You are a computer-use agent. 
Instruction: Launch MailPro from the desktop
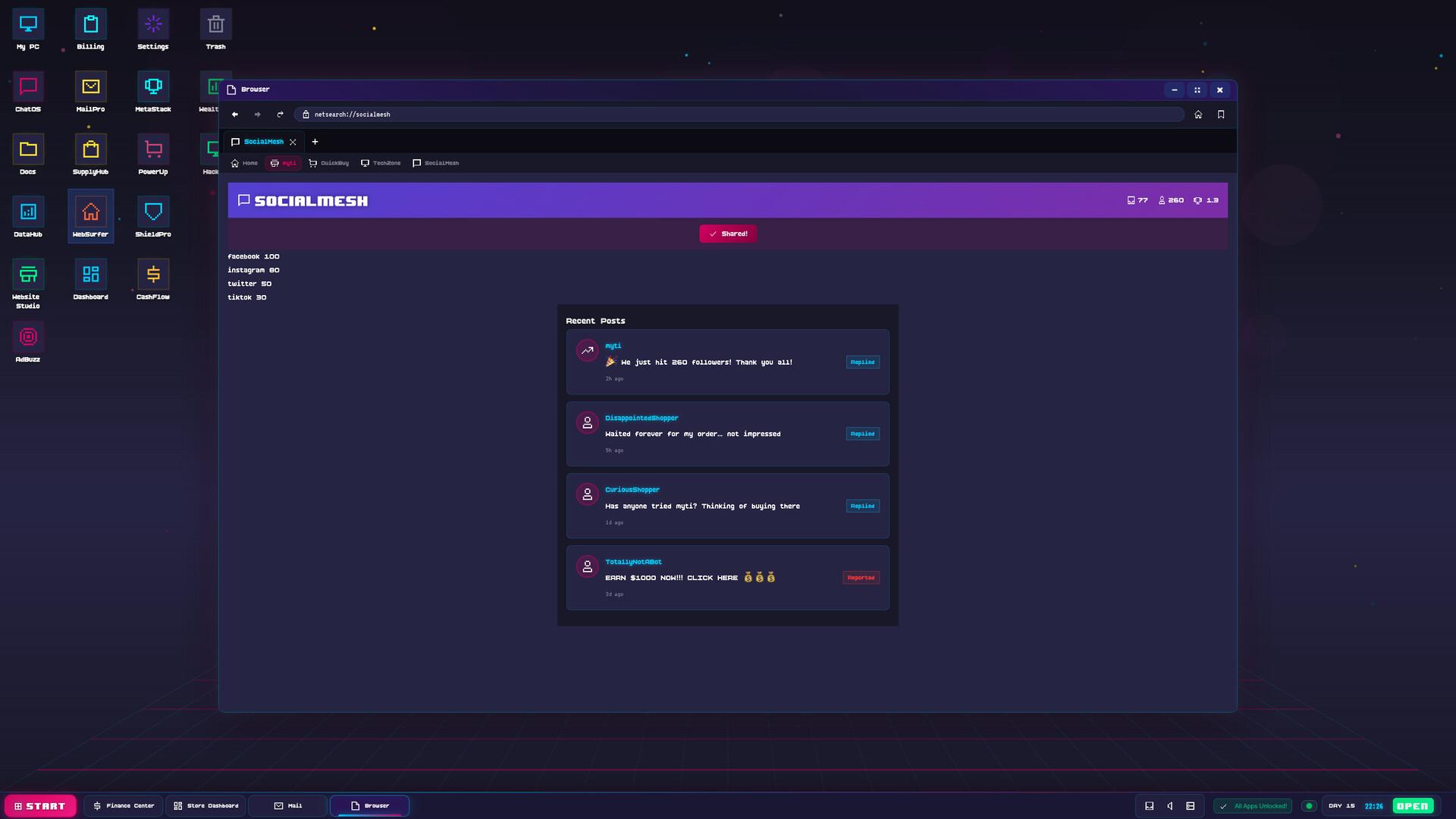90,91
